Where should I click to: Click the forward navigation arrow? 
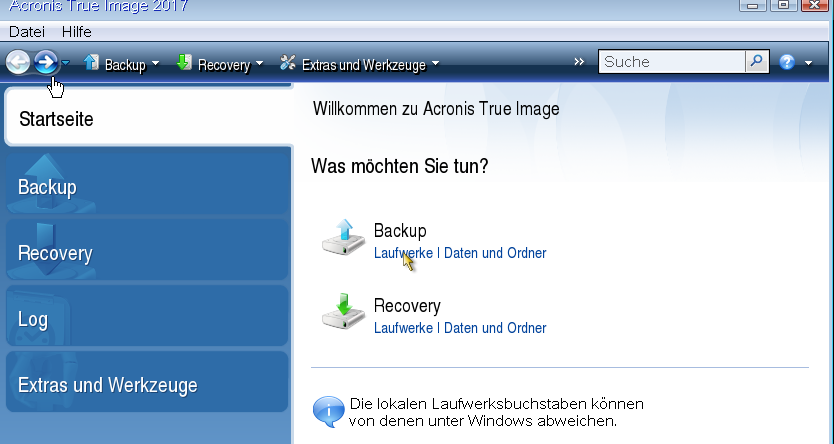click(x=45, y=63)
